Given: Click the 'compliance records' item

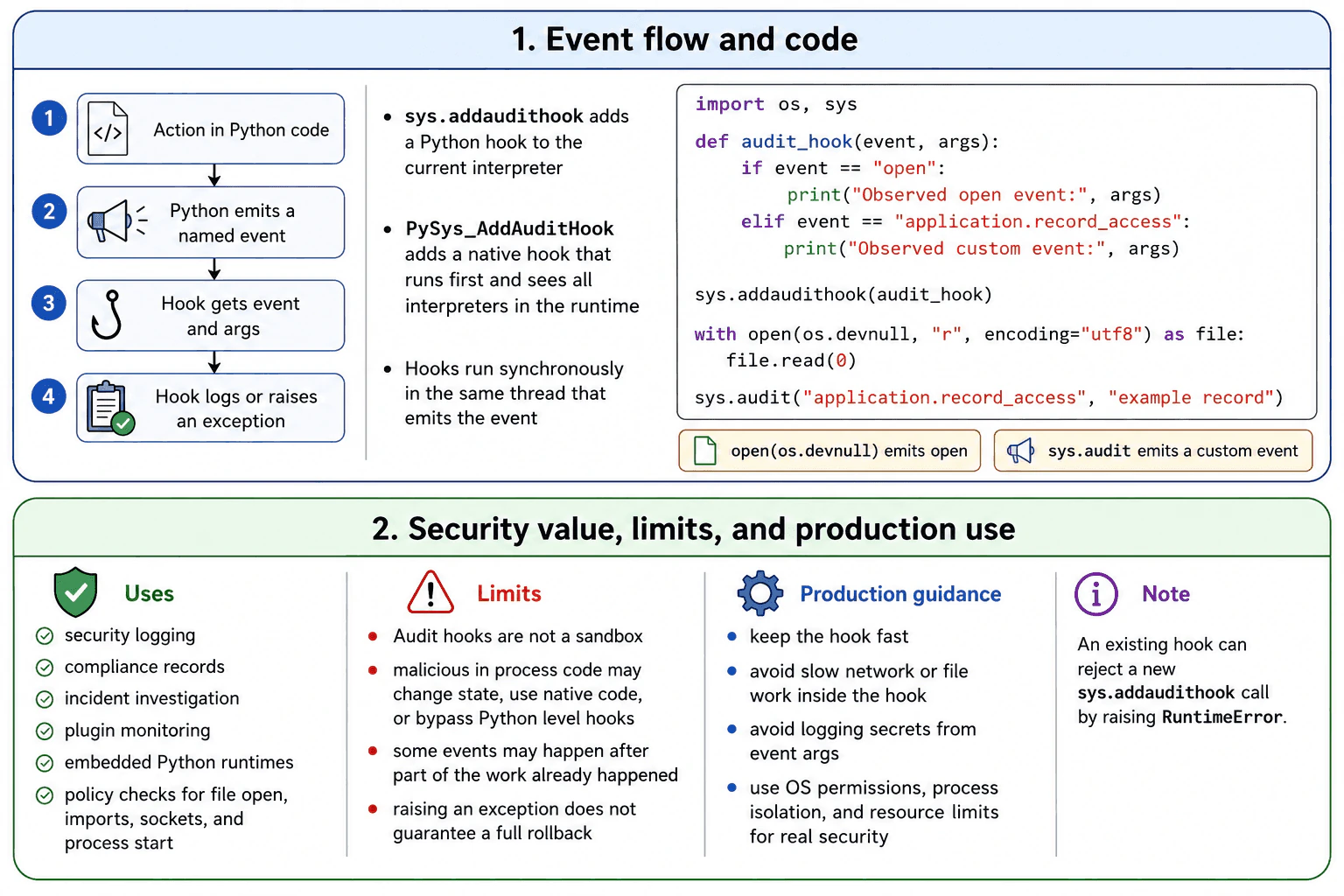Looking at the screenshot, I should click(144, 667).
